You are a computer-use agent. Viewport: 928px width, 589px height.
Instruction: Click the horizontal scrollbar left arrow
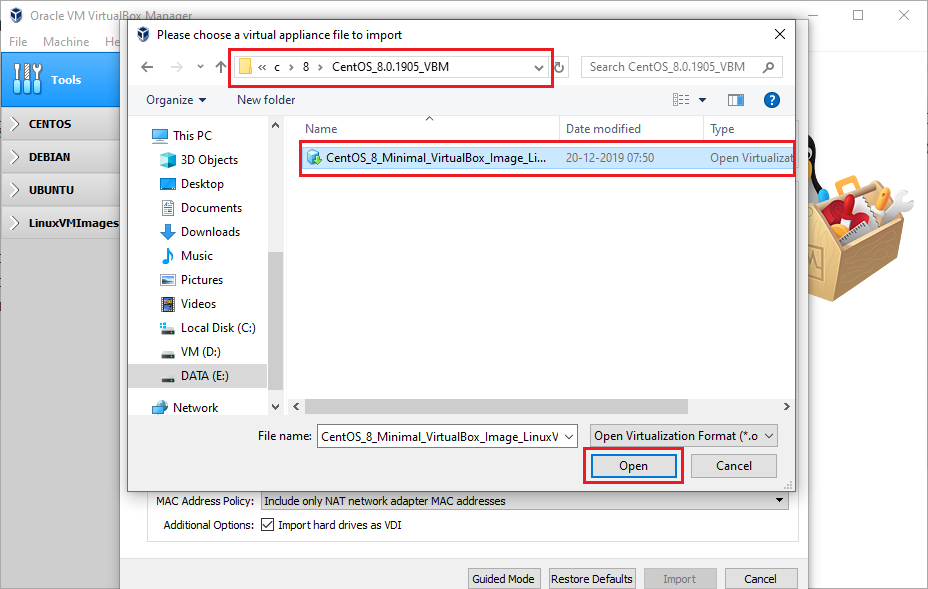296,407
